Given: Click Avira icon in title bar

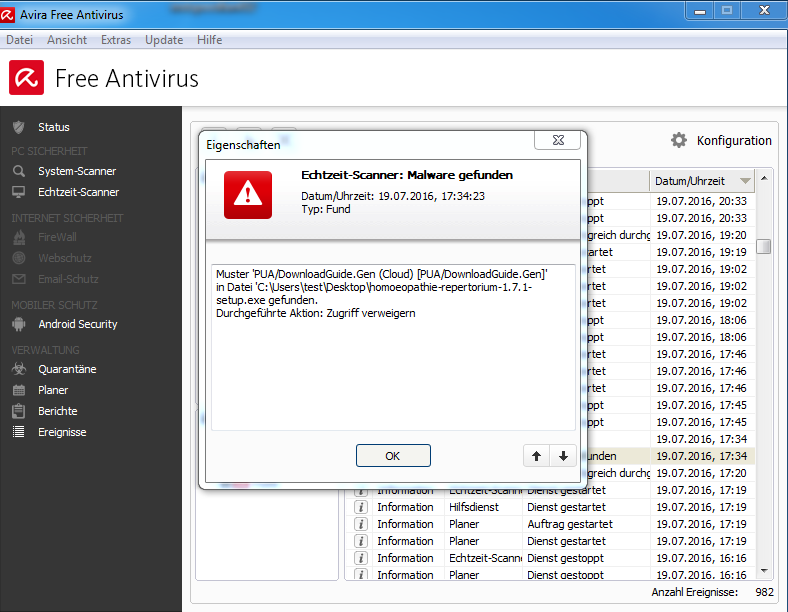Looking at the screenshot, I should pos(7,15).
